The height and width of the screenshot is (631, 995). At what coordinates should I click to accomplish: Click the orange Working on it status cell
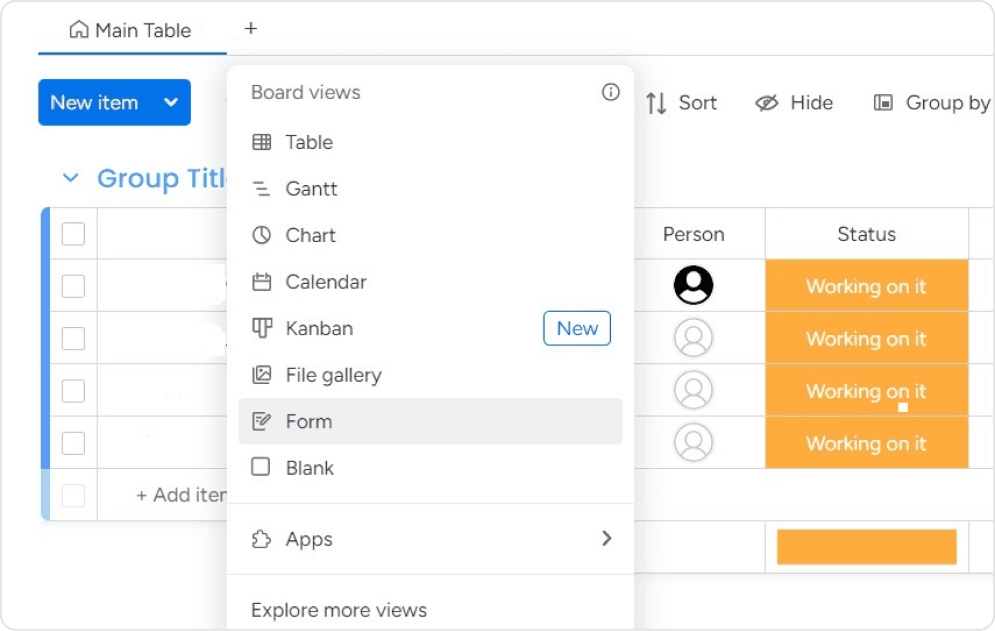(x=866, y=286)
